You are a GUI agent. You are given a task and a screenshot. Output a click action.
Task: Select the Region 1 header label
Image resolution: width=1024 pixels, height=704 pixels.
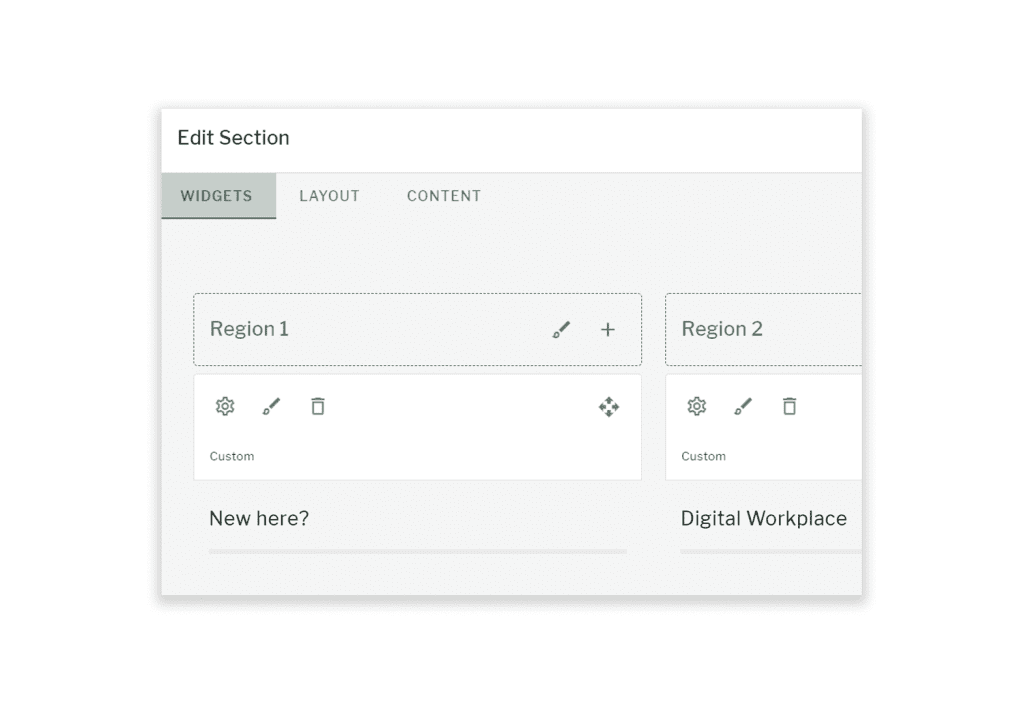coord(249,329)
